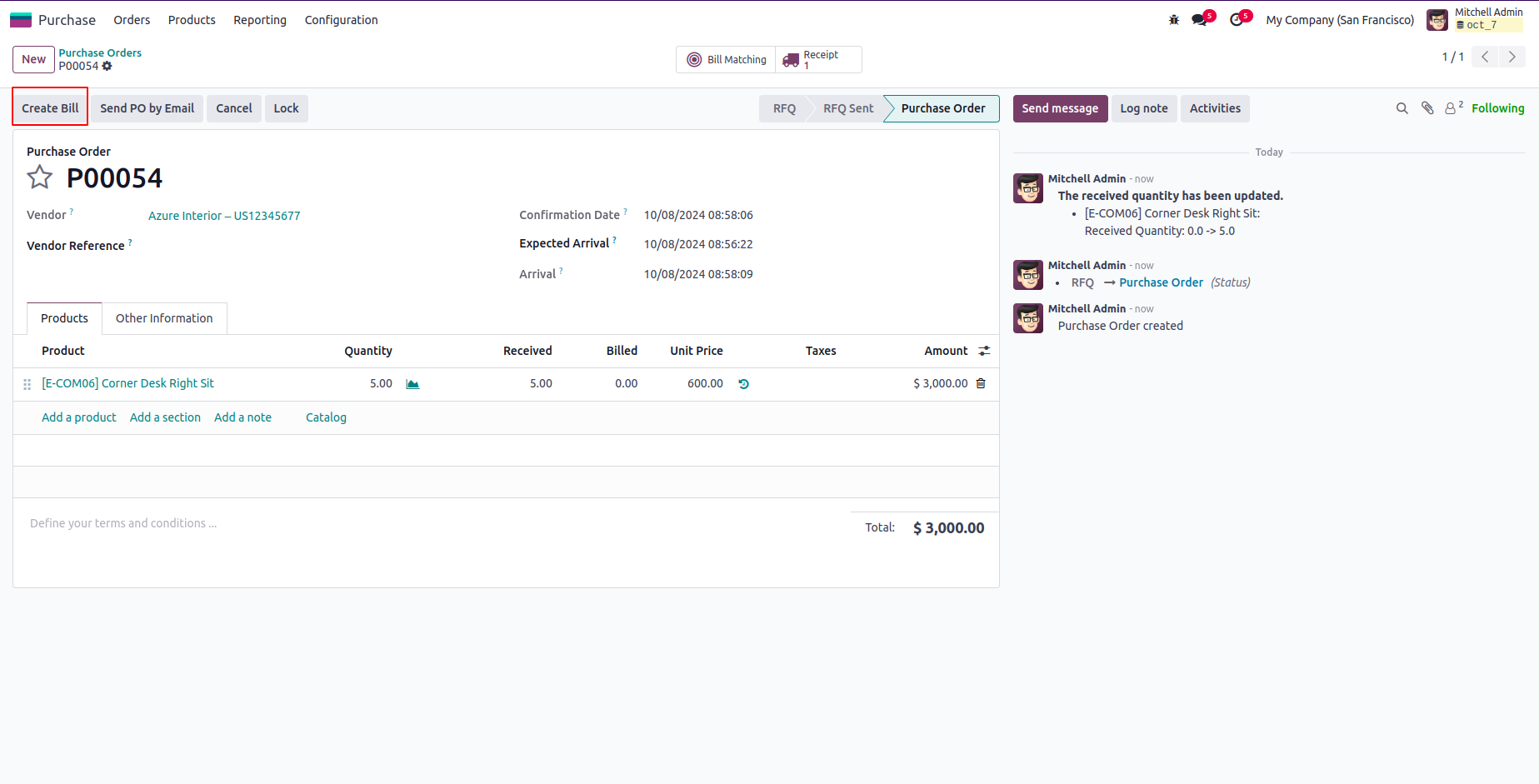The height and width of the screenshot is (784, 1539).
Task: Mark P00054 with the priority star
Action: coord(40,177)
